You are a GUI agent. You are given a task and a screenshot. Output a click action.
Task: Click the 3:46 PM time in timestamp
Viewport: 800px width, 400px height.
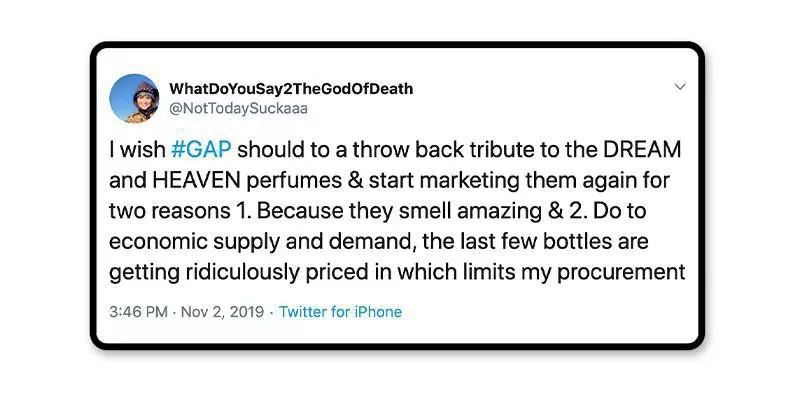click(x=138, y=312)
